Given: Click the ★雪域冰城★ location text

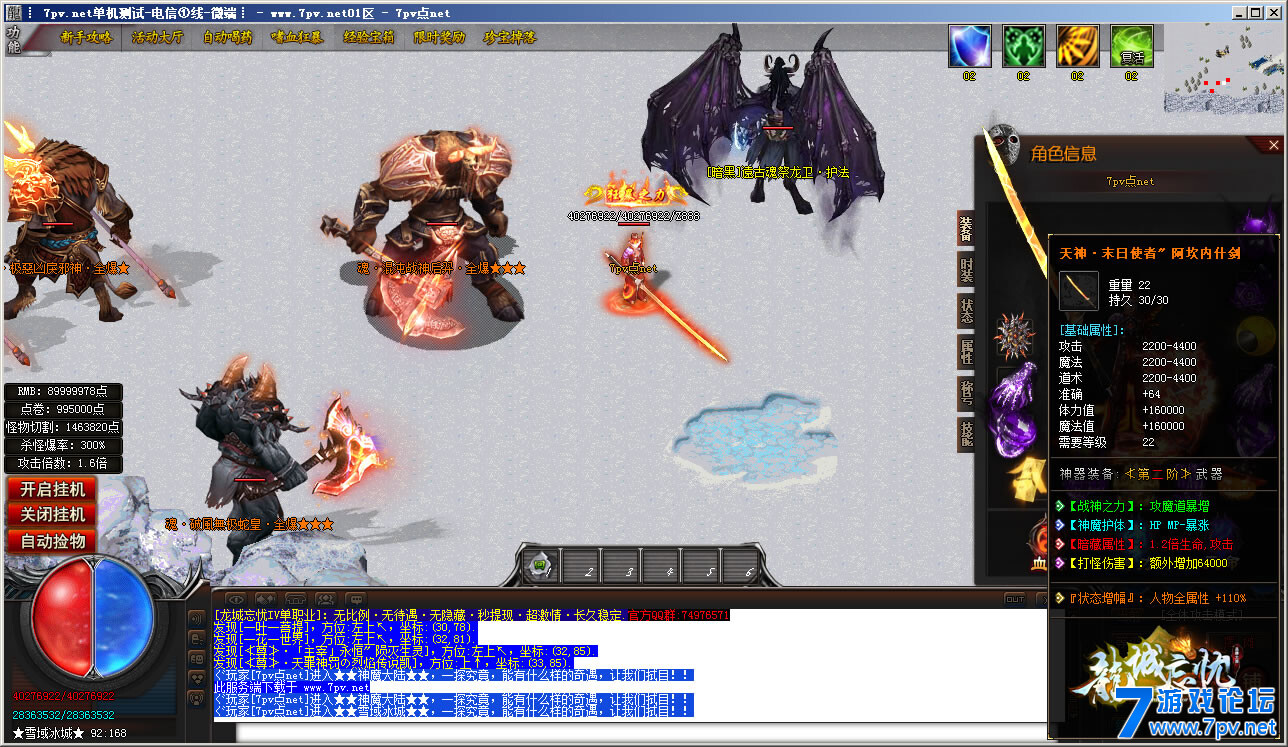Looking at the screenshot, I should coord(49,733).
